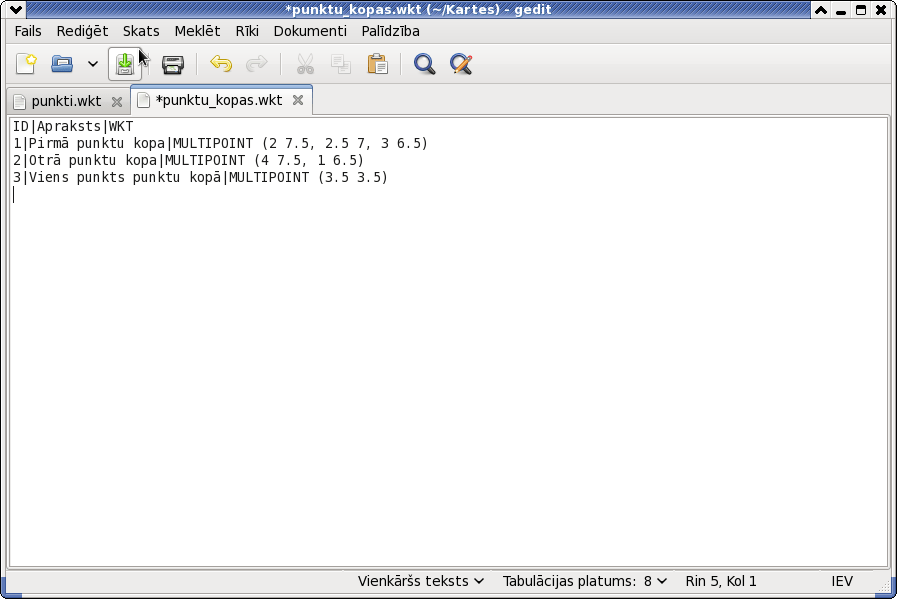Open the Vienkāršs teksts syntax dropdown
Viewport: 897px width, 599px height.
(x=421, y=581)
